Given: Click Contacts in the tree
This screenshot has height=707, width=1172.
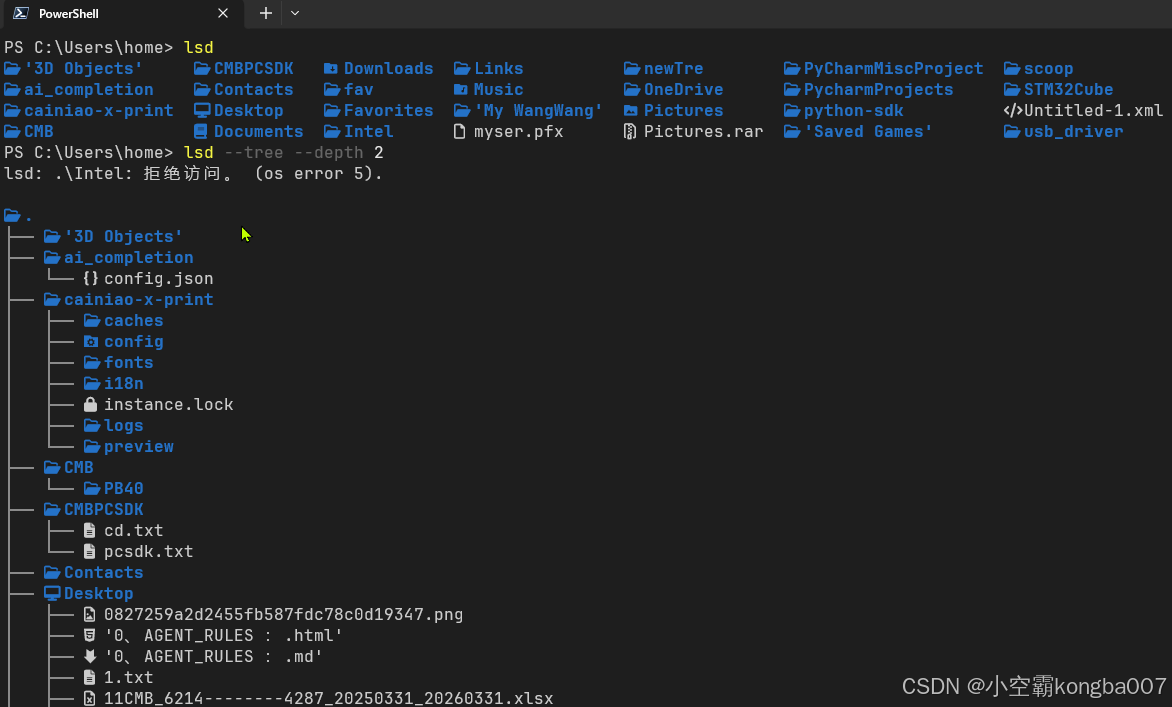Looking at the screenshot, I should (x=104, y=572).
